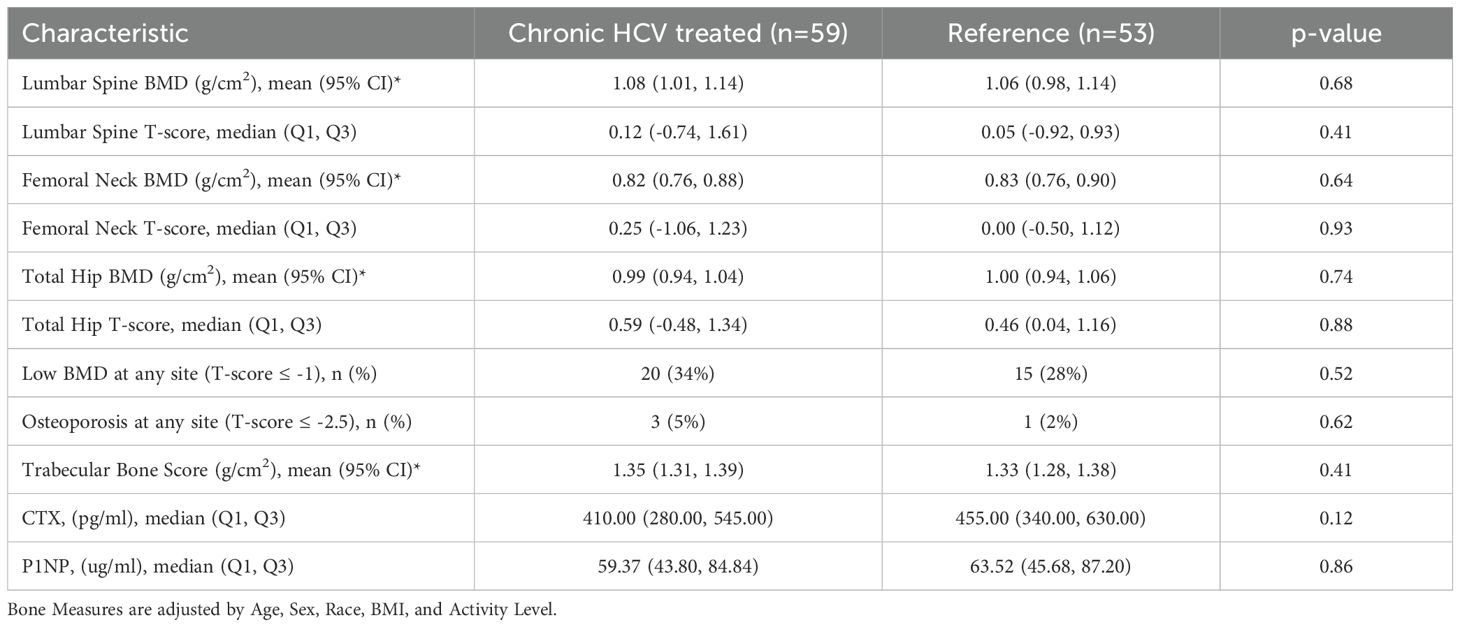Screen dimensions: 1460x627
Task: Select the Lumbar Spine BMD row label
Action: pos(187,83)
